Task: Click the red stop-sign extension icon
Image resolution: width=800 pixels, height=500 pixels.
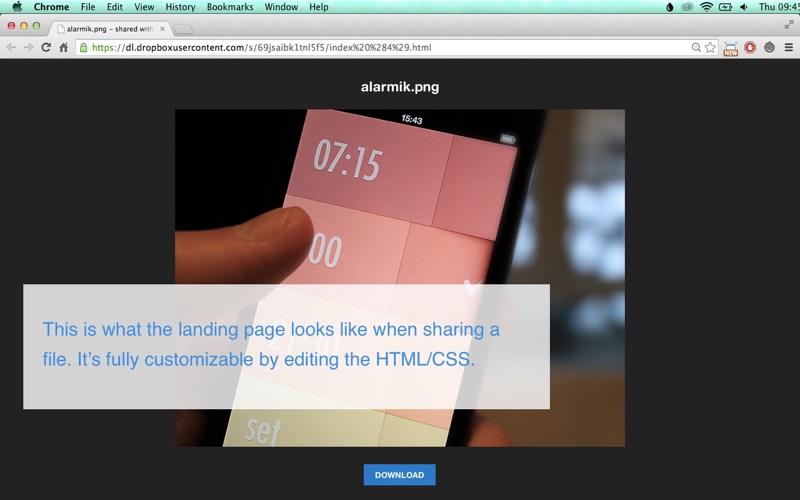Action: point(749,47)
